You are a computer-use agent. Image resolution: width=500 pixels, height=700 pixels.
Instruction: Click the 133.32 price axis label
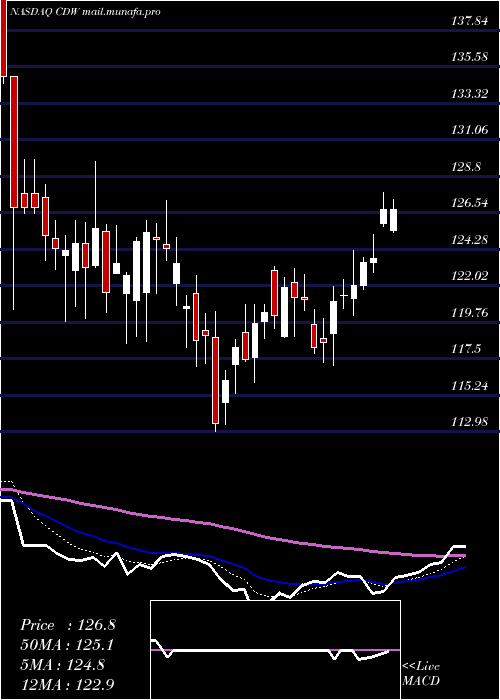[469, 94]
